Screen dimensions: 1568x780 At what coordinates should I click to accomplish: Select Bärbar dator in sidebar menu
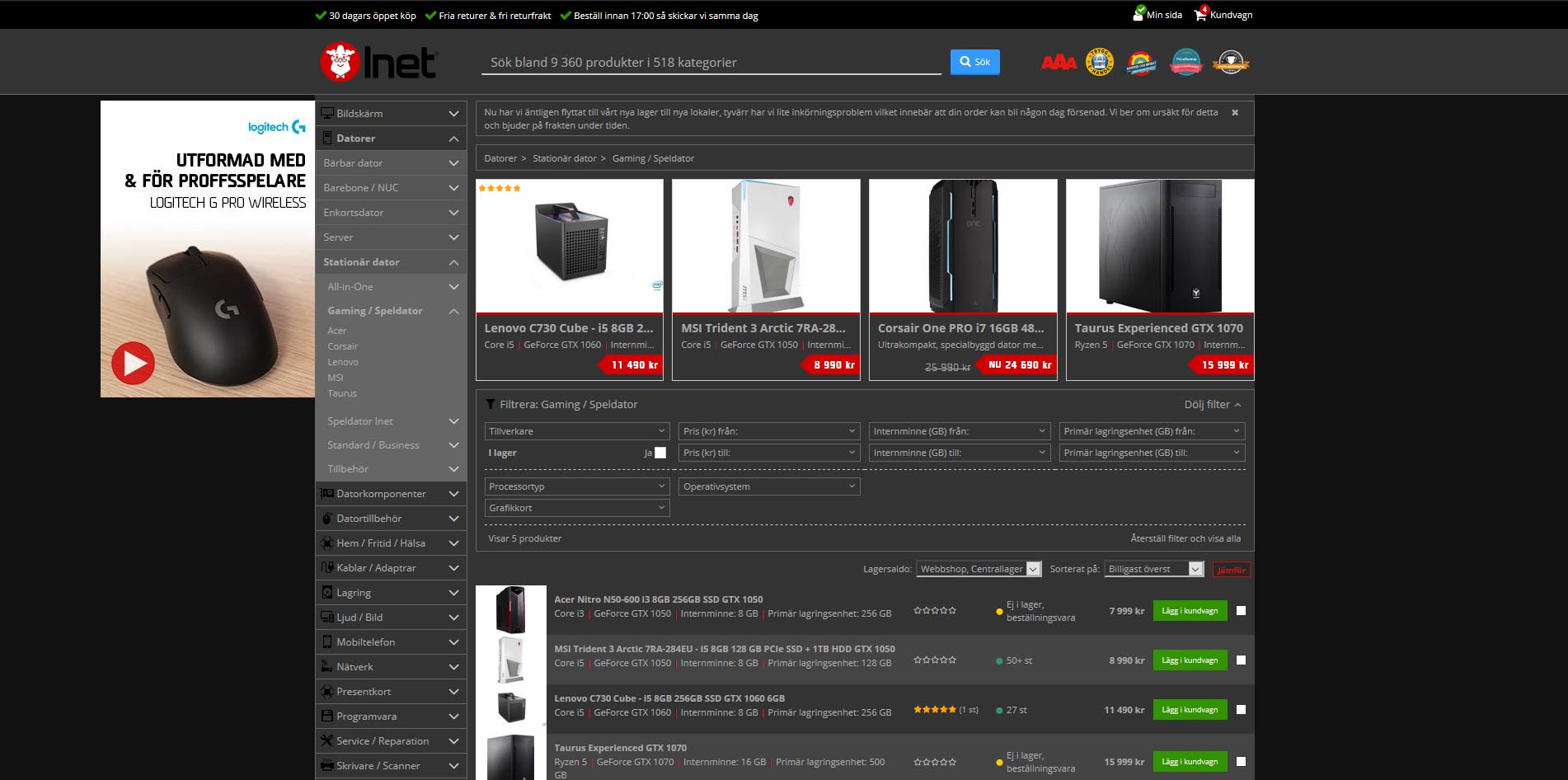pos(354,163)
